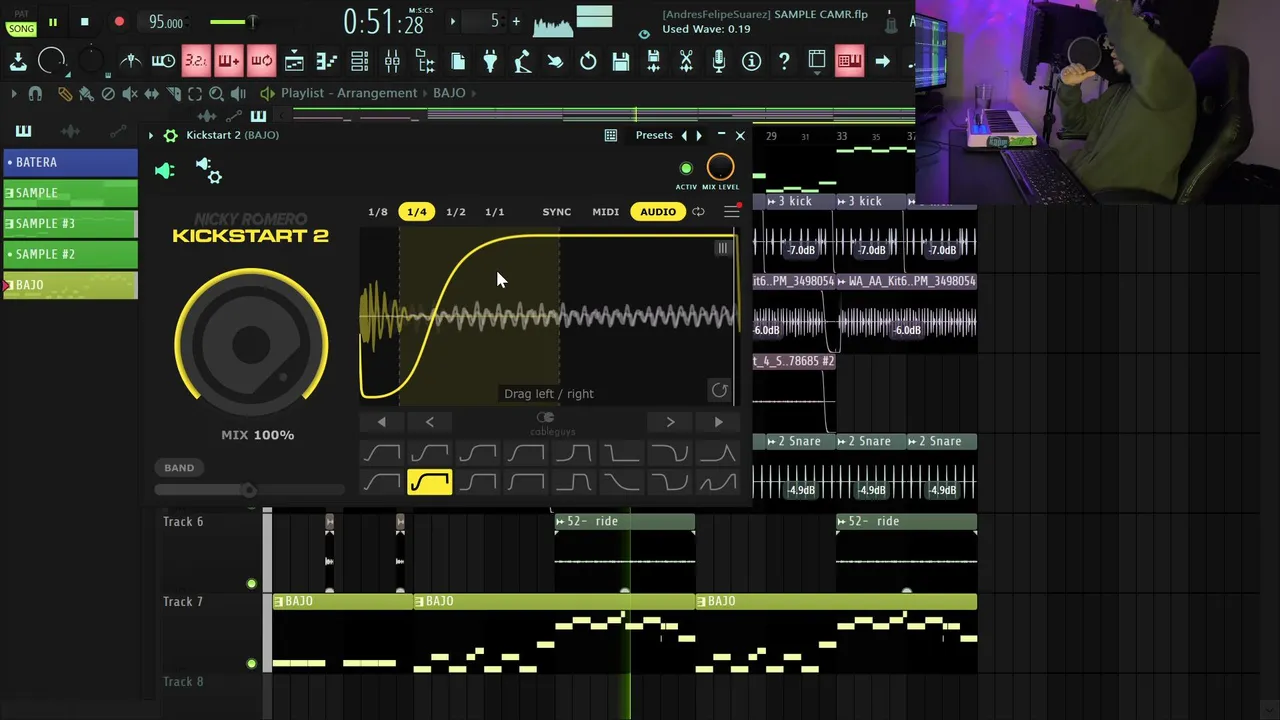
Task: Toggle the playlist snap magnet icon
Action: [x=35, y=93]
